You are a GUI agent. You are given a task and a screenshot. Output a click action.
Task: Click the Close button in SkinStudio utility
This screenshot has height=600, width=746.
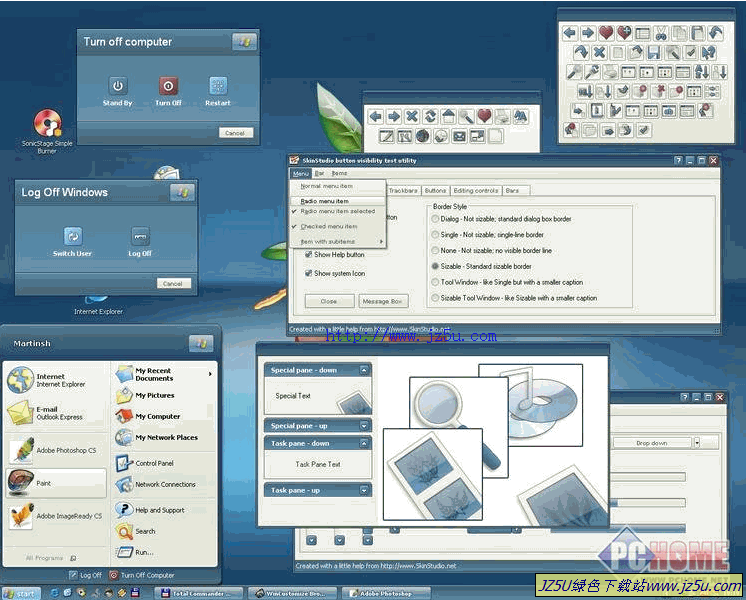[329, 301]
